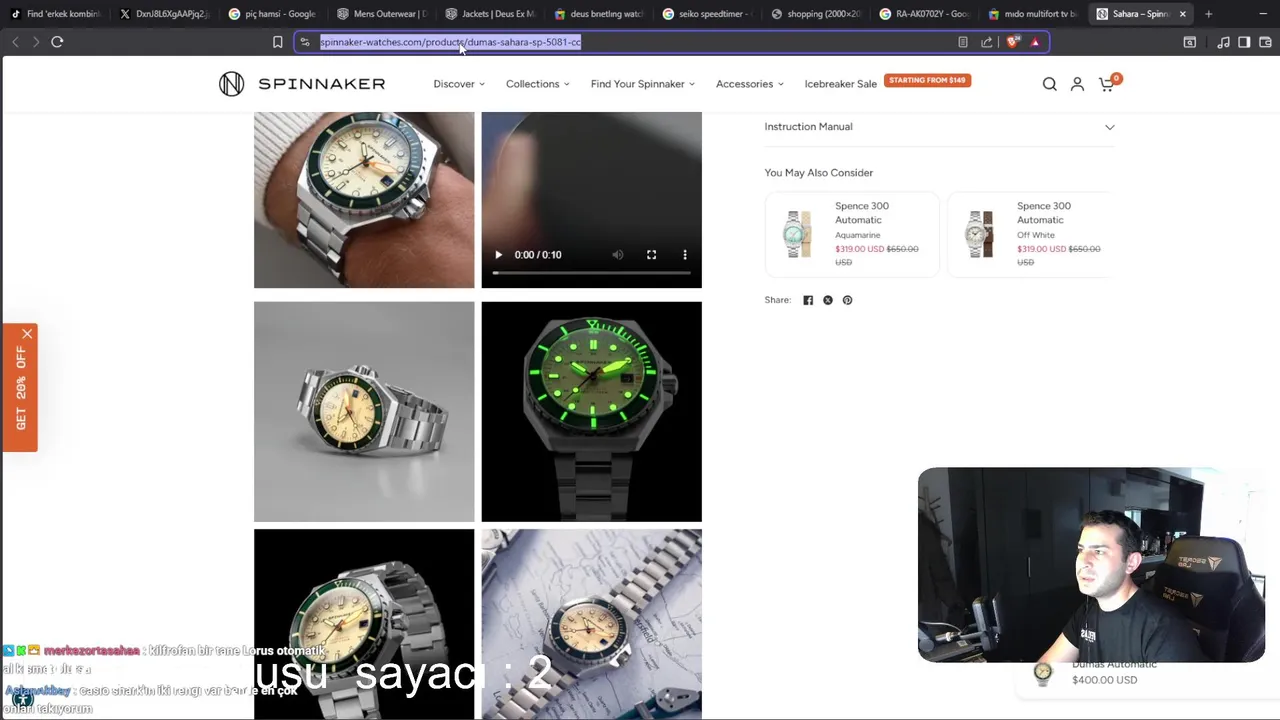Open Brave Shields panel
Viewport: 1280px width, 720px height.
(1012, 42)
